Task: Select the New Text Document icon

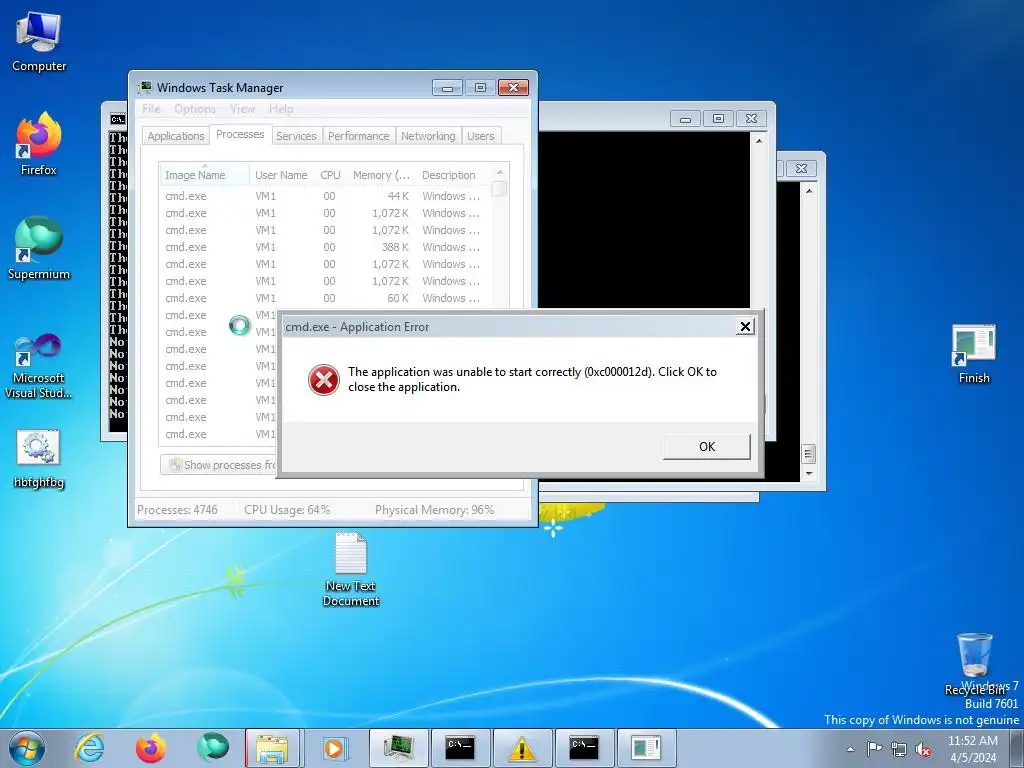Action: point(351,569)
